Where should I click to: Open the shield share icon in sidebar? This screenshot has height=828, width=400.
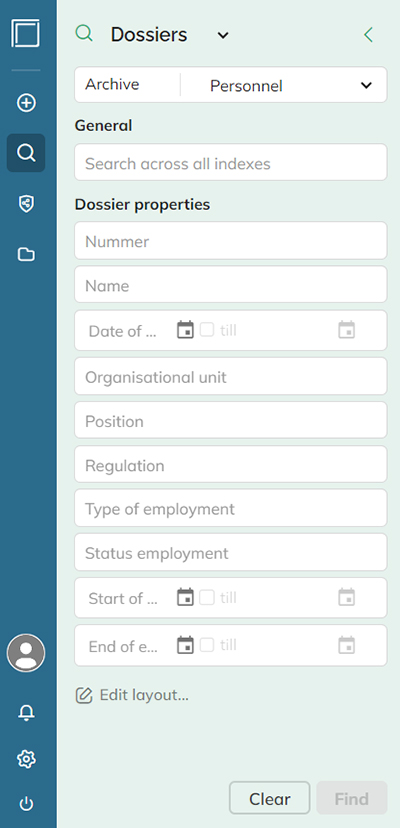click(26, 203)
